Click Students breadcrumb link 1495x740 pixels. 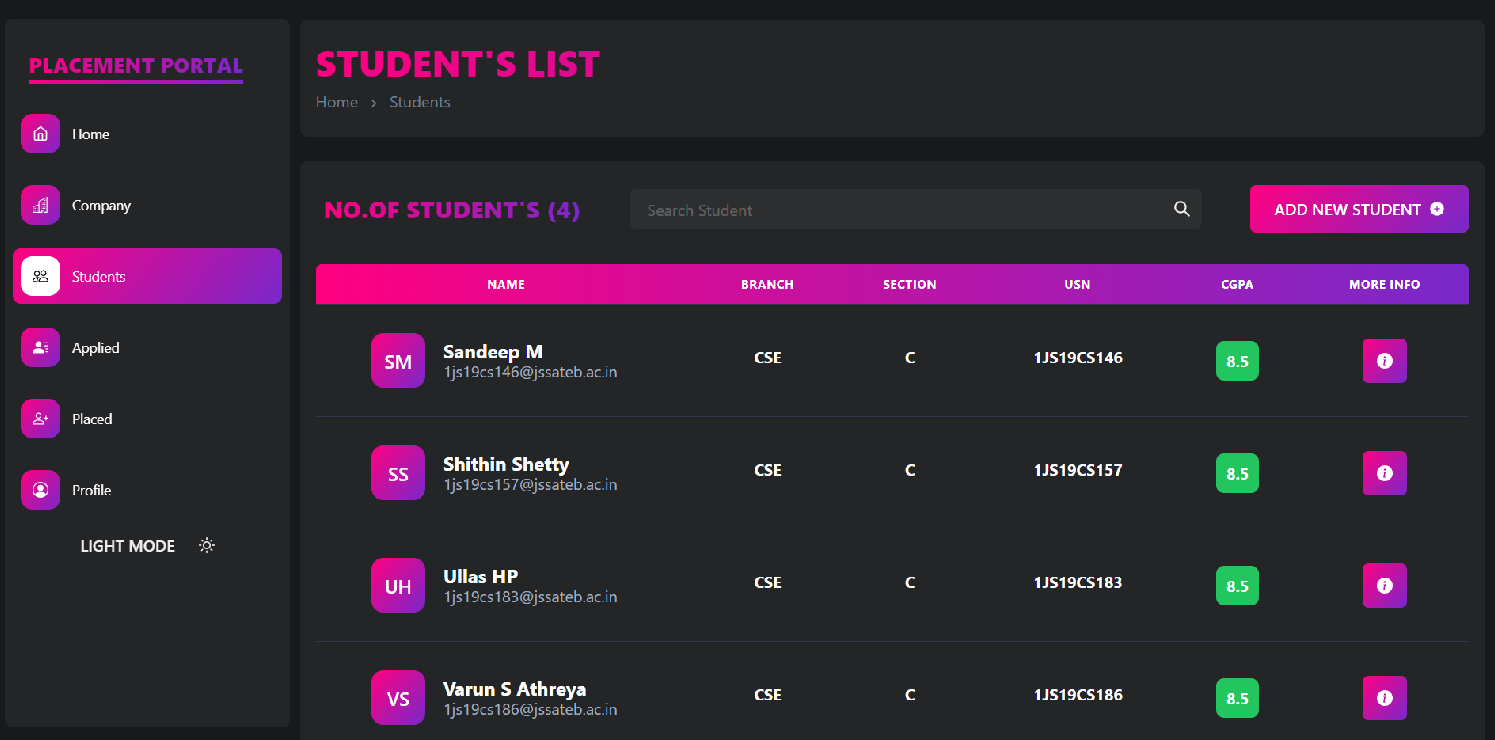tap(420, 102)
